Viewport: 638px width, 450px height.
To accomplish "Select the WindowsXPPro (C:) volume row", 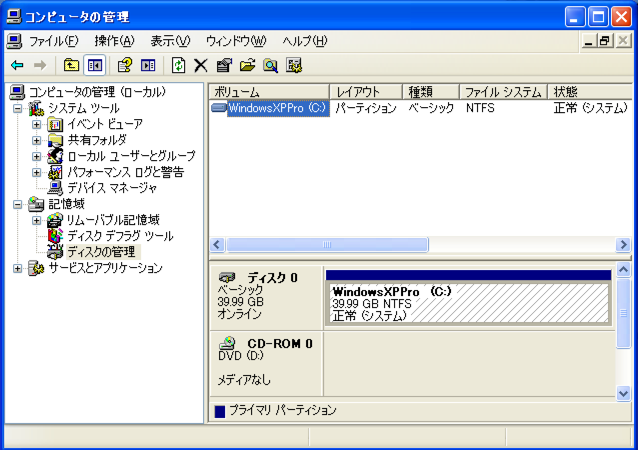I will click(x=420, y=108).
